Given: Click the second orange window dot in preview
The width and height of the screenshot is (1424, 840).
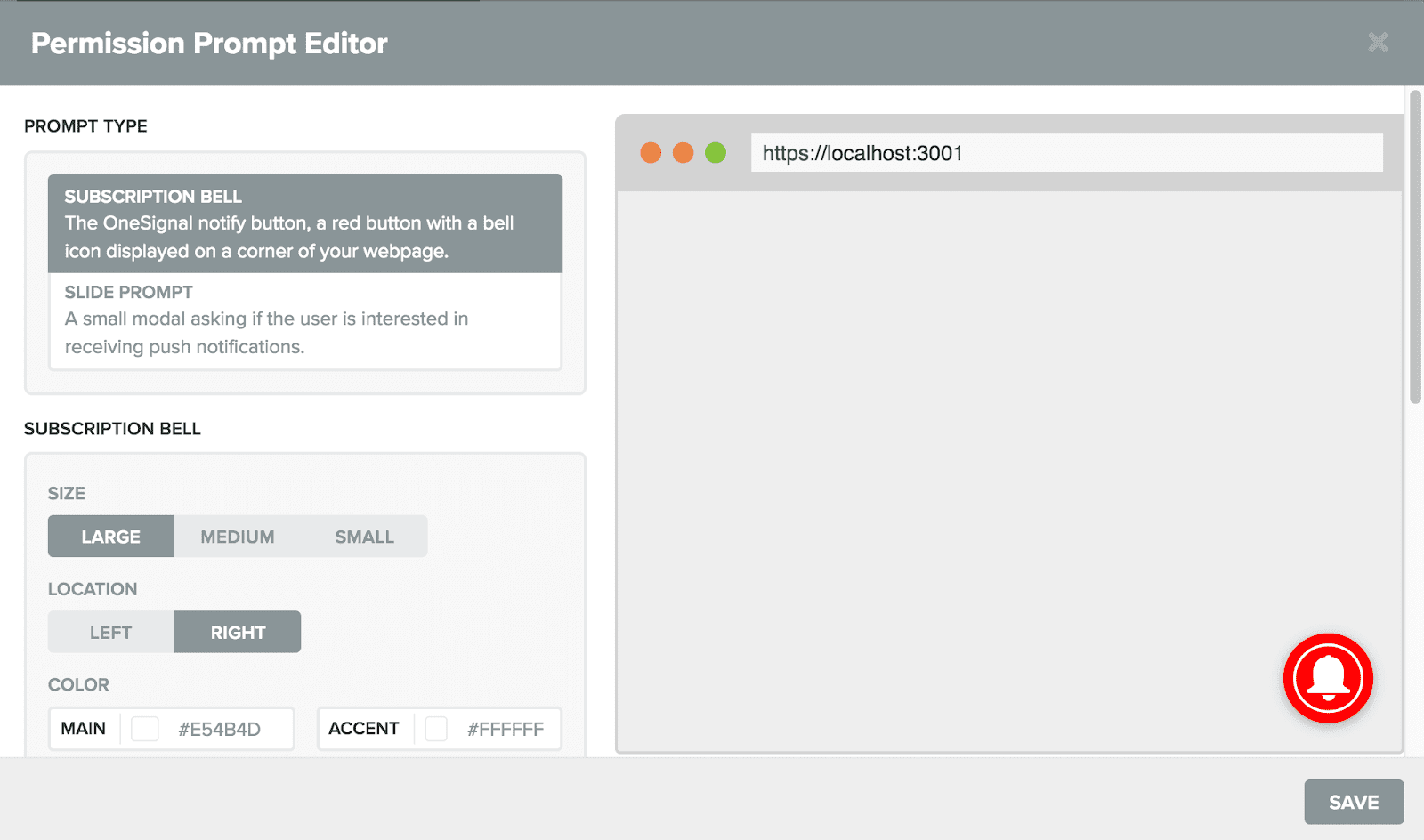Looking at the screenshot, I should tap(683, 153).
